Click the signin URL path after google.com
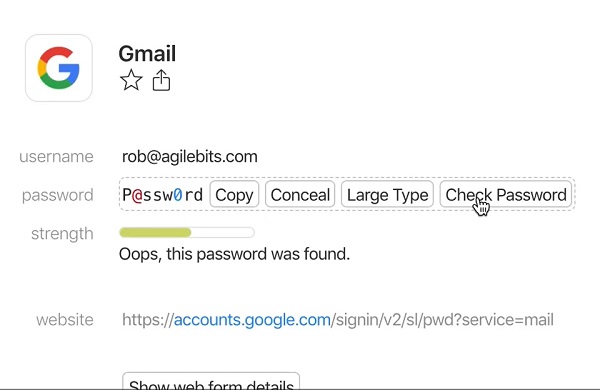 point(442,320)
